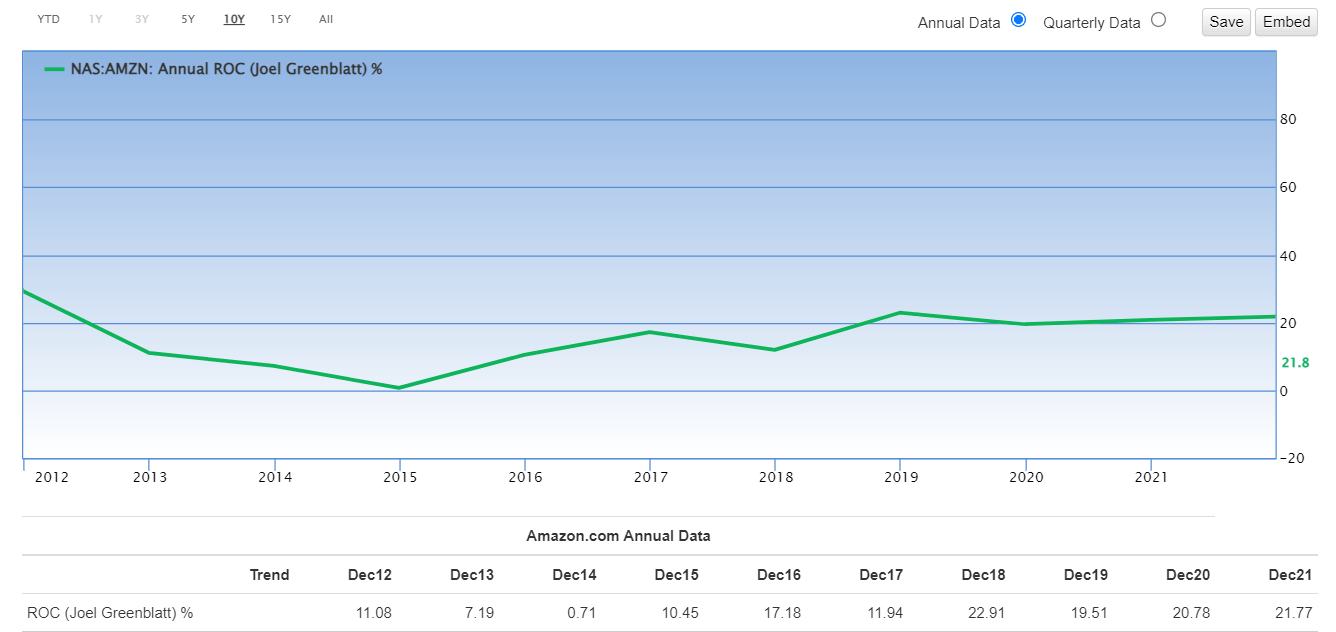Click the 2014 x-axis label

pyautogui.click(x=274, y=477)
